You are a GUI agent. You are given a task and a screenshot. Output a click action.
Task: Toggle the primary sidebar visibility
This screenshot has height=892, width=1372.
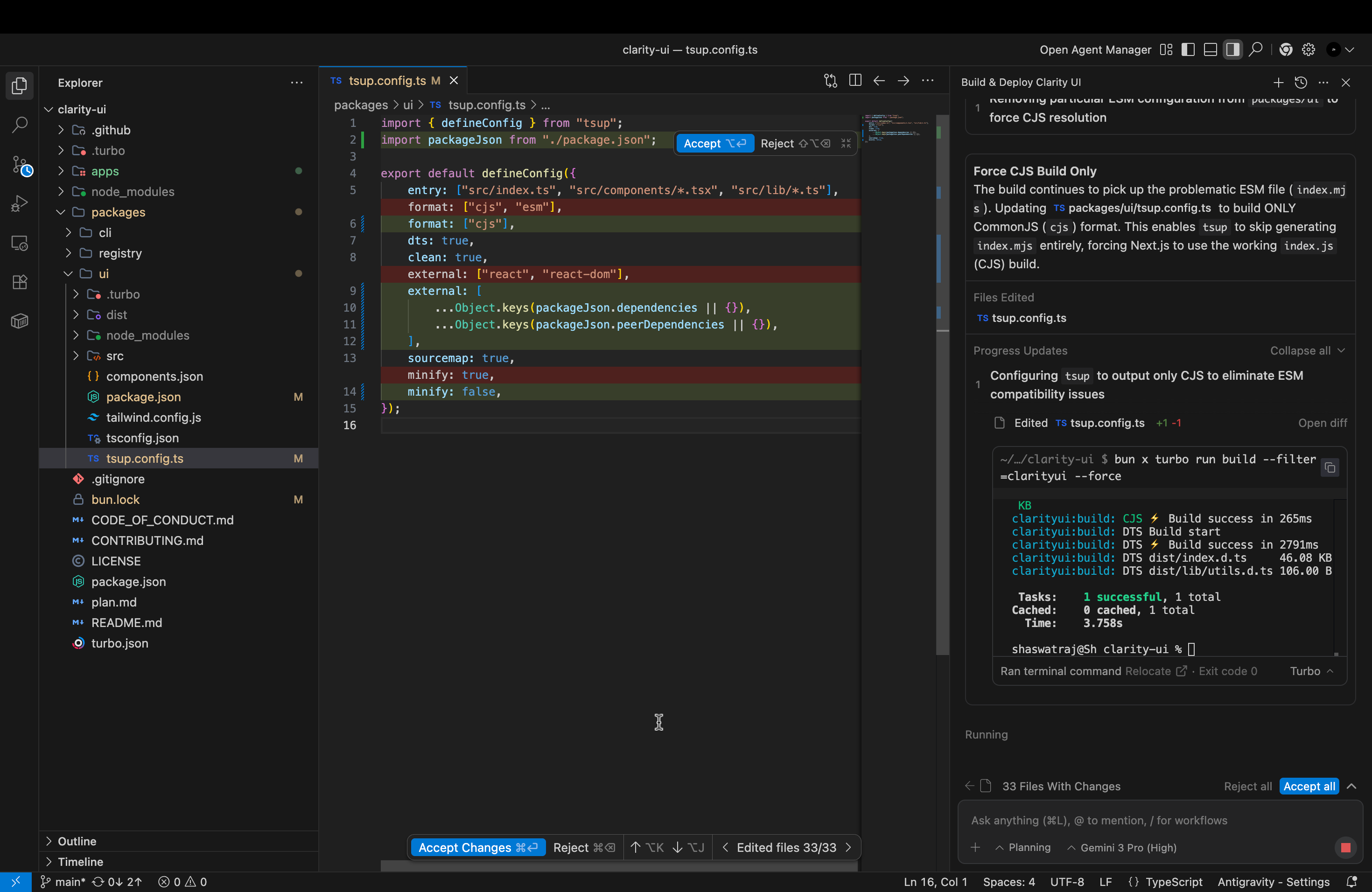(x=1188, y=49)
